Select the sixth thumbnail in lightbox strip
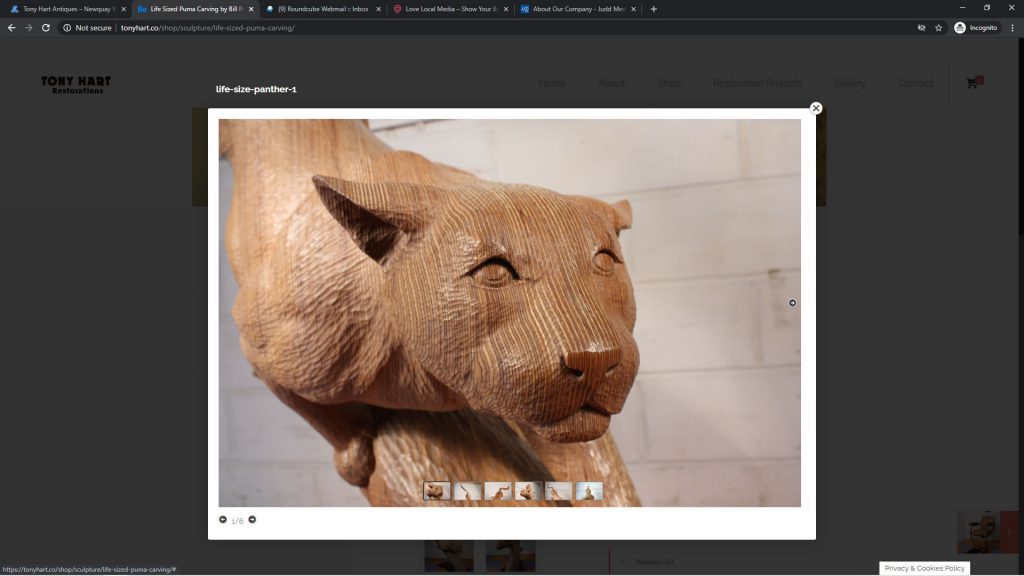 589,491
